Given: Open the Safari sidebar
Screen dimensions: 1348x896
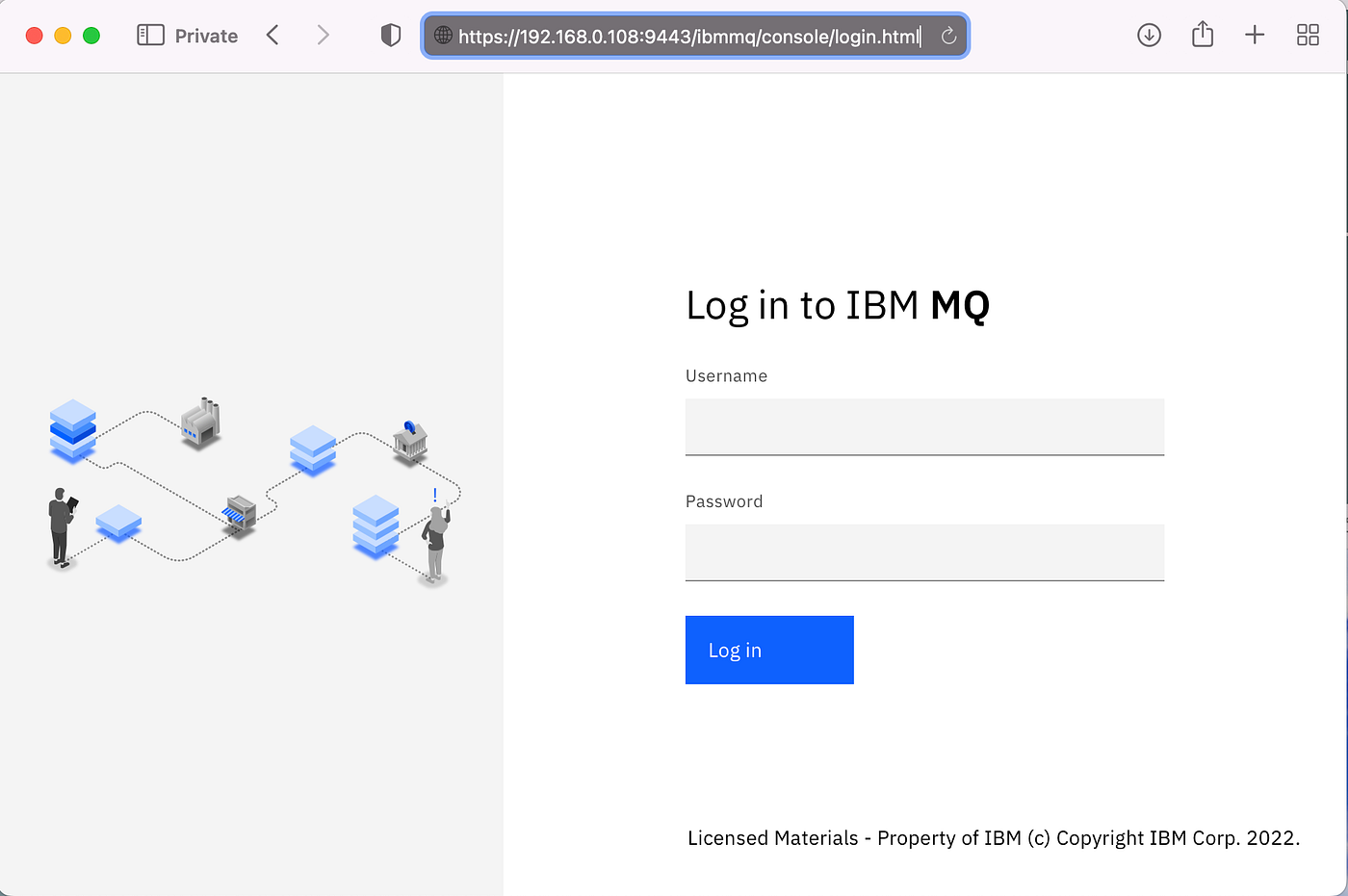Looking at the screenshot, I should point(150,35).
